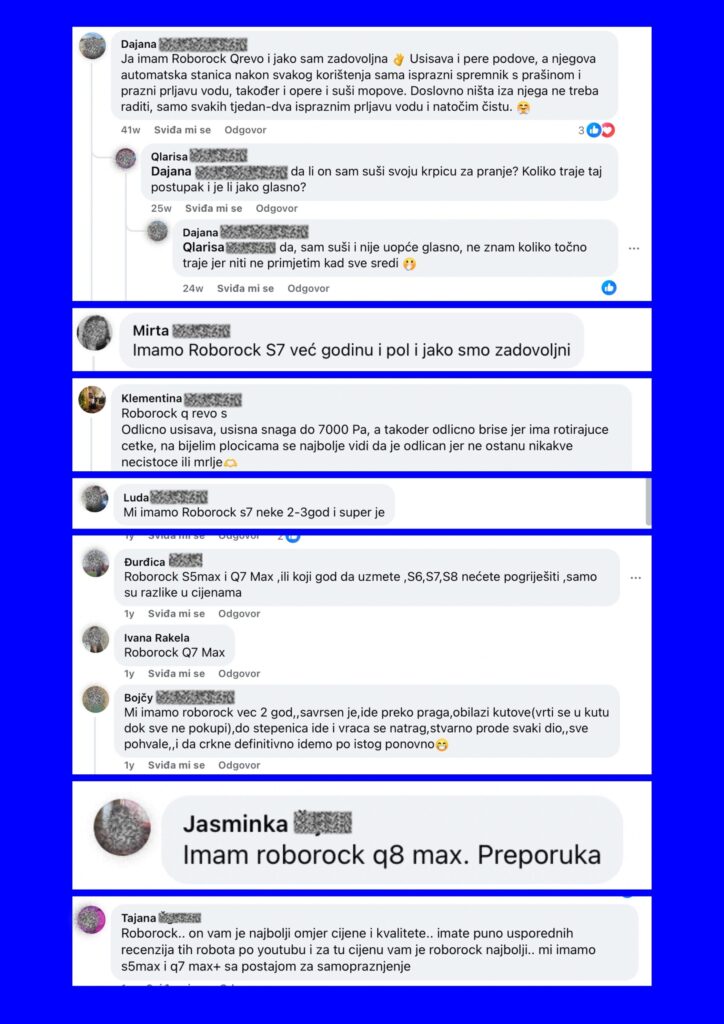Click Qlarisa's profile avatar
This screenshot has height=1024, width=724.
[125, 158]
